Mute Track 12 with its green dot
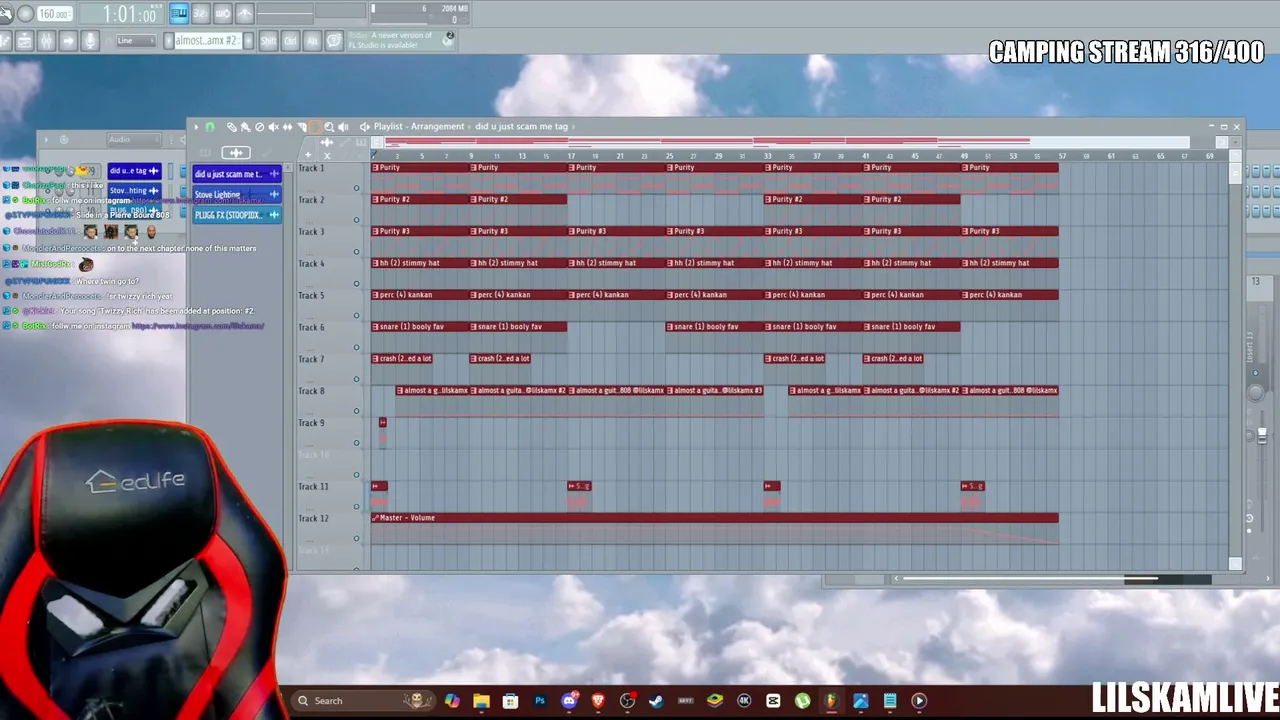The height and width of the screenshot is (720, 1280). (356, 539)
